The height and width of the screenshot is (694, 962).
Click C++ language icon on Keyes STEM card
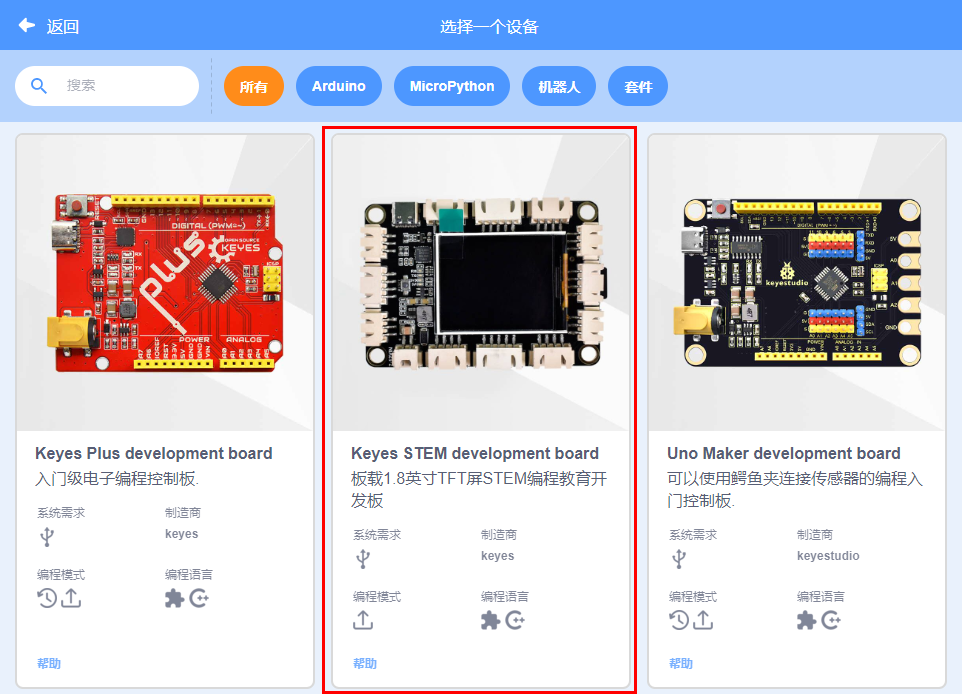[x=515, y=620]
